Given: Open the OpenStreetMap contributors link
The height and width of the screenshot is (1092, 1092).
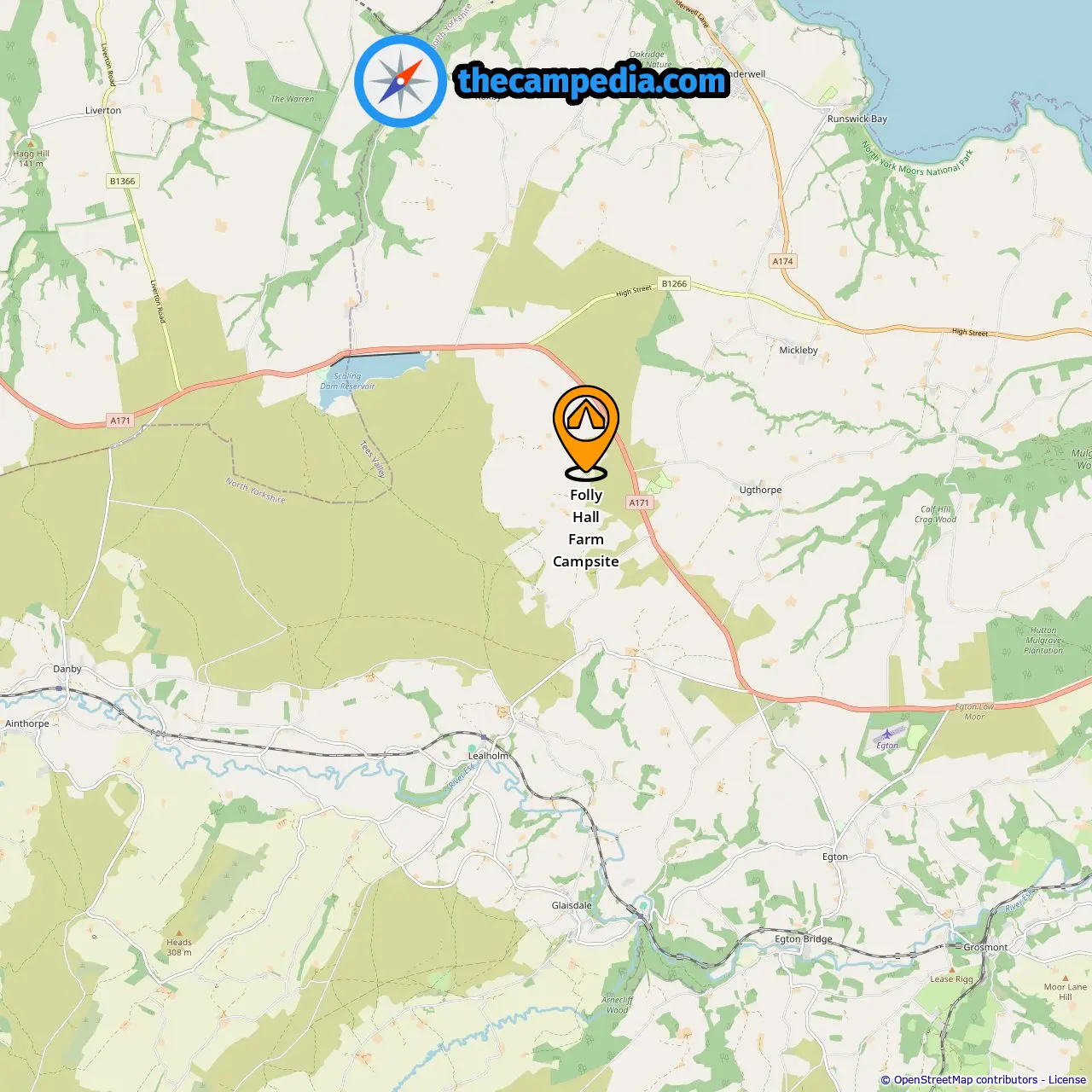Looking at the screenshot, I should tap(966, 1079).
